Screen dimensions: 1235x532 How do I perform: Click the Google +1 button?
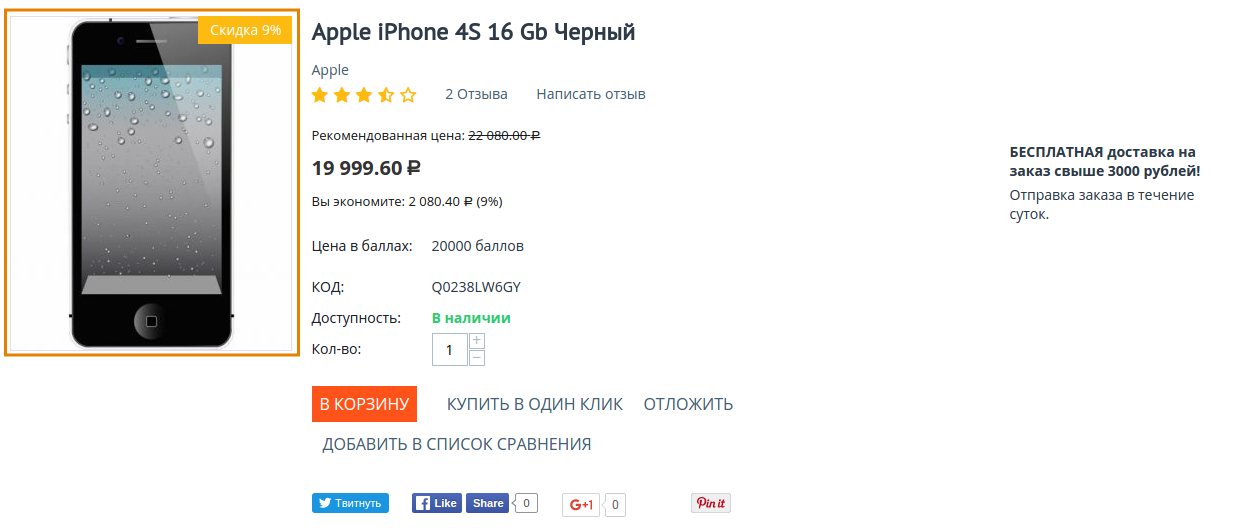point(581,505)
